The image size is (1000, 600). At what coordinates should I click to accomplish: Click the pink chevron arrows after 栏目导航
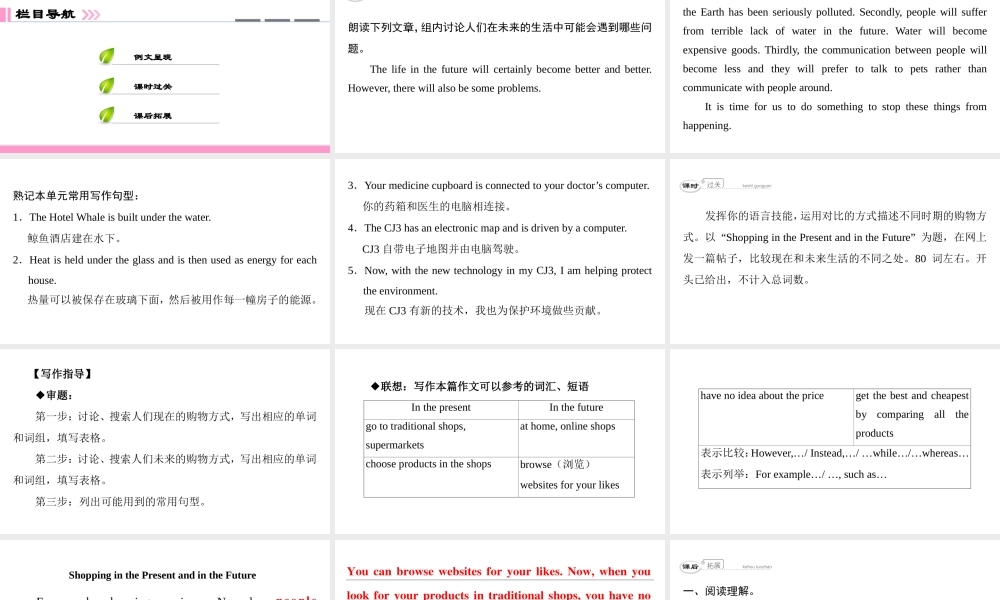tap(91, 14)
